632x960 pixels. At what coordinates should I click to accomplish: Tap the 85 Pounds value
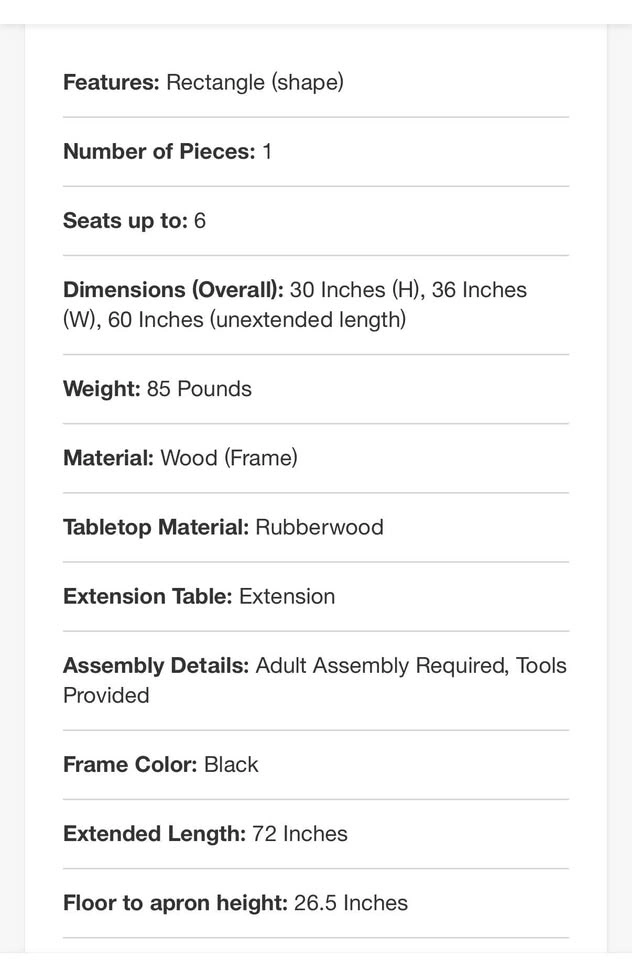pyautogui.click(x=199, y=389)
